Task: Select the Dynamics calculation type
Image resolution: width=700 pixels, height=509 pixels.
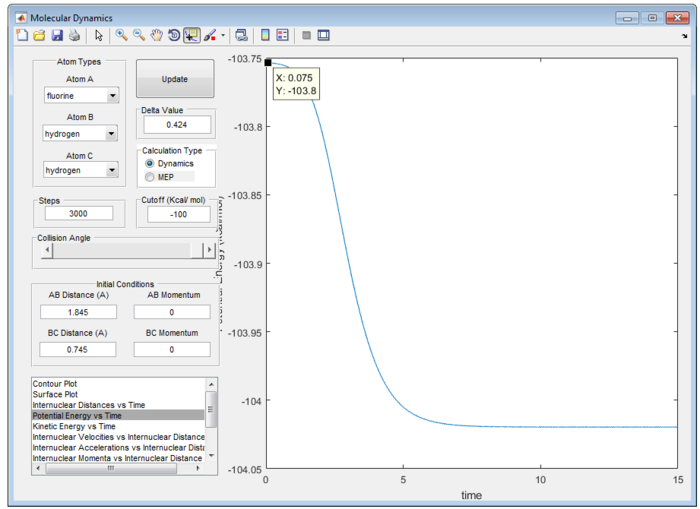Action: pyautogui.click(x=150, y=163)
